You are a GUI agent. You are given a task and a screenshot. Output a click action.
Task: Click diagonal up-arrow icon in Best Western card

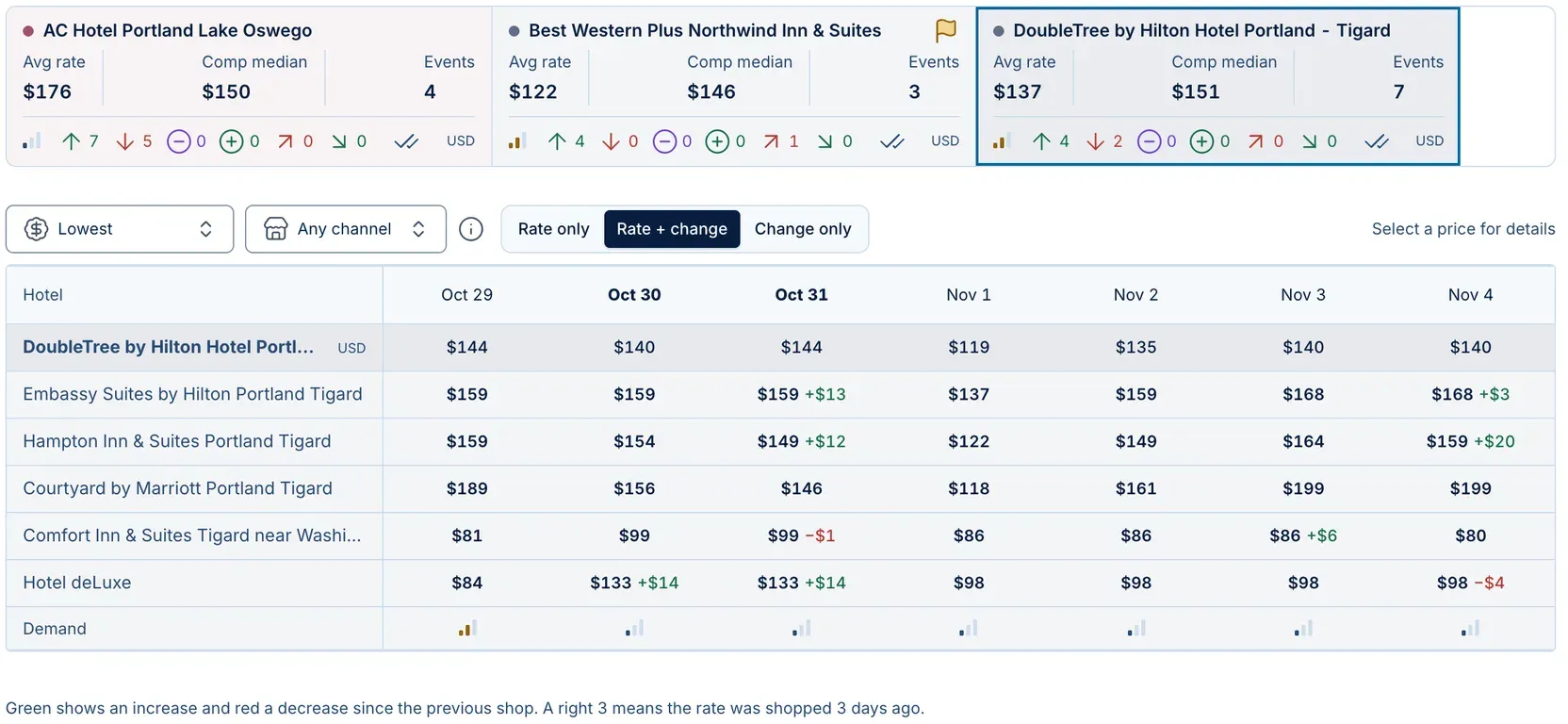[771, 141]
